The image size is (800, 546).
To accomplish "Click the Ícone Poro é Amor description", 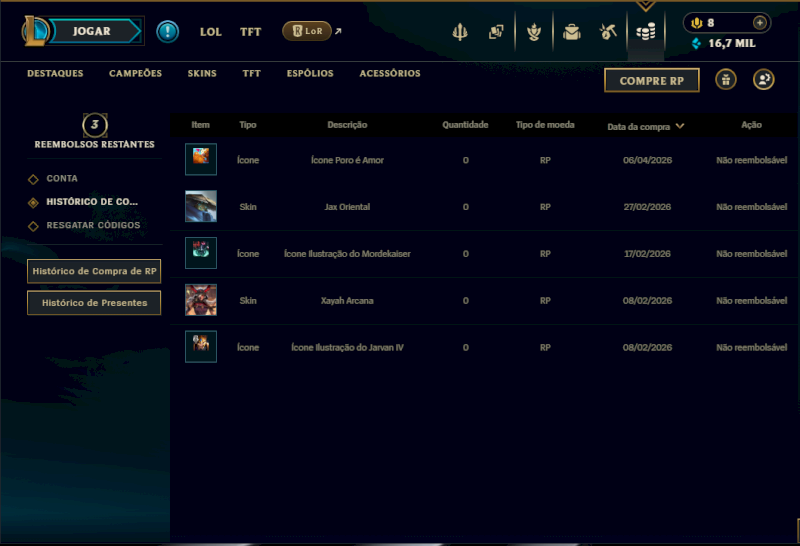I will 347,160.
